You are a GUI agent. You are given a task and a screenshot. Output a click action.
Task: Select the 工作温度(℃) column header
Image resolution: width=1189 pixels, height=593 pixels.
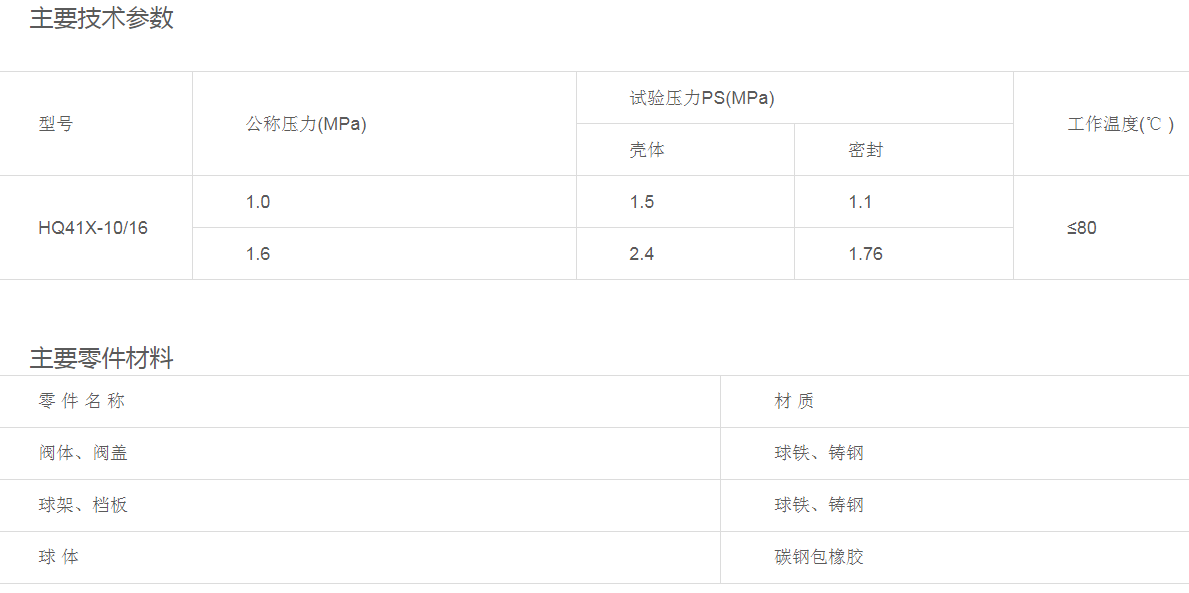[x=1120, y=124]
